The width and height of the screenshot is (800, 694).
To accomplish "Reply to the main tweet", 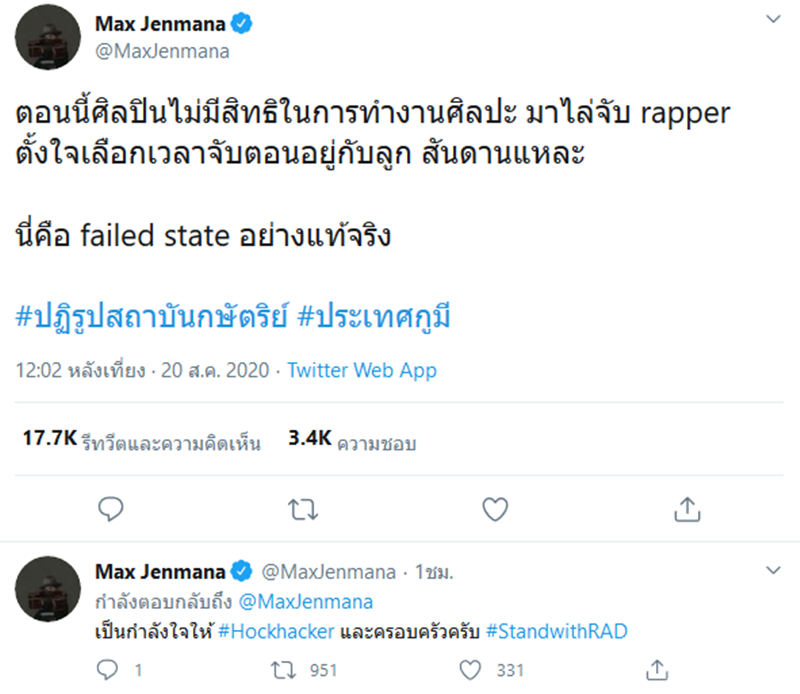I will pos(112,509).
